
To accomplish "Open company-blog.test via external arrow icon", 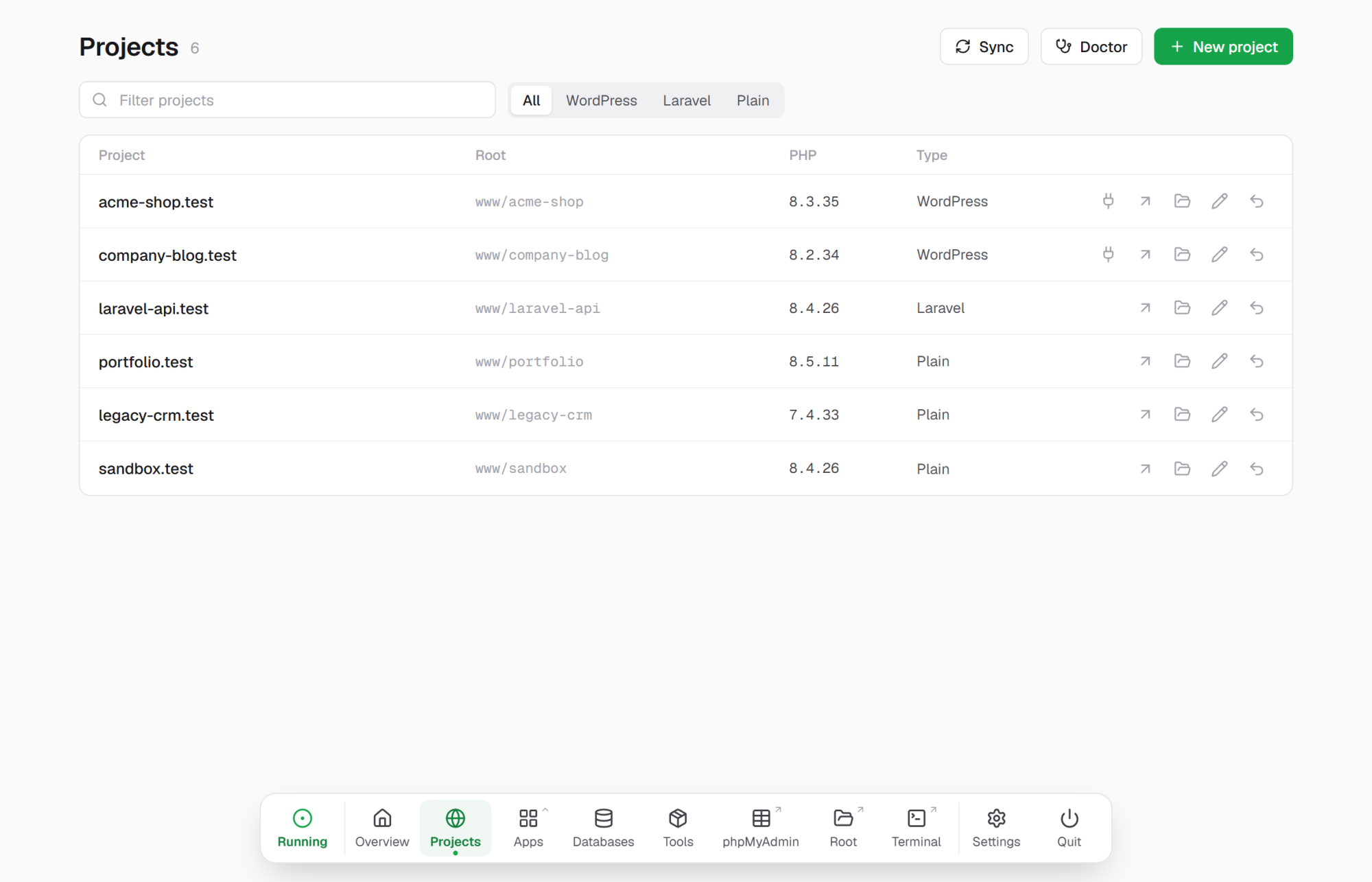I will point(1145,255).
